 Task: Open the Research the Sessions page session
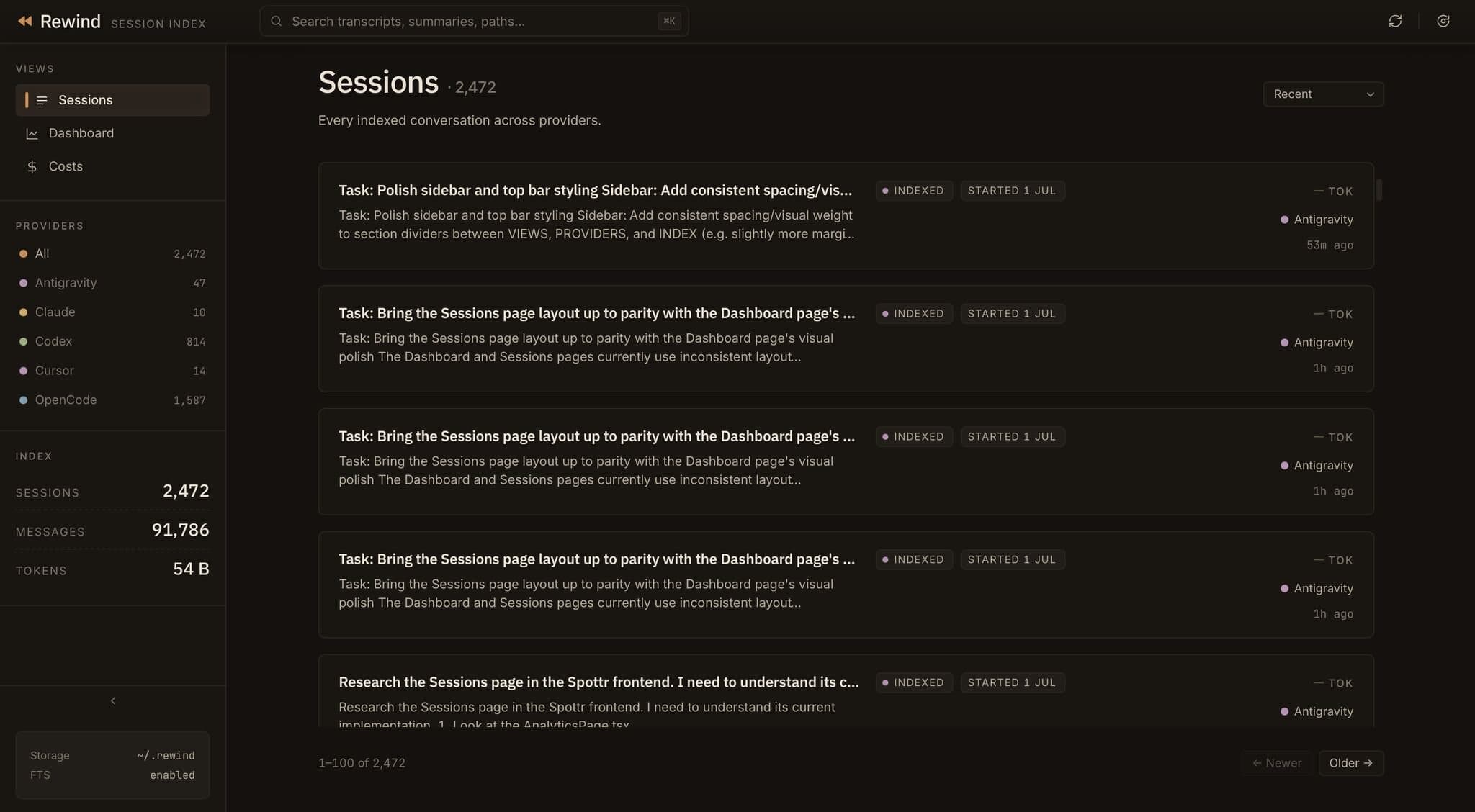pyautogui.click(x=846, y=691)
